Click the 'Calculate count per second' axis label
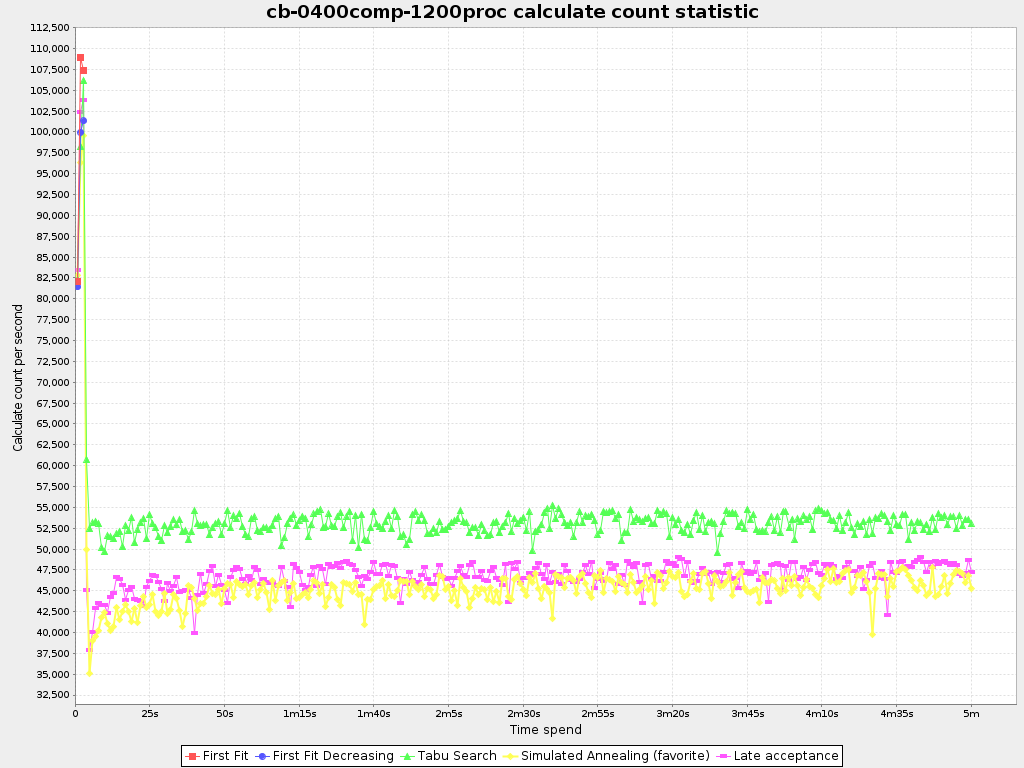This screenshot has height=768, width=1024. [x=18, y=377]
